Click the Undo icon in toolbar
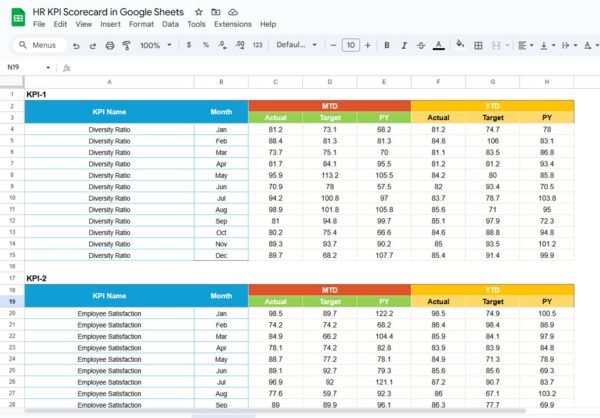Image resolution: width=600 pixels, height=418 pixels. 77,45
